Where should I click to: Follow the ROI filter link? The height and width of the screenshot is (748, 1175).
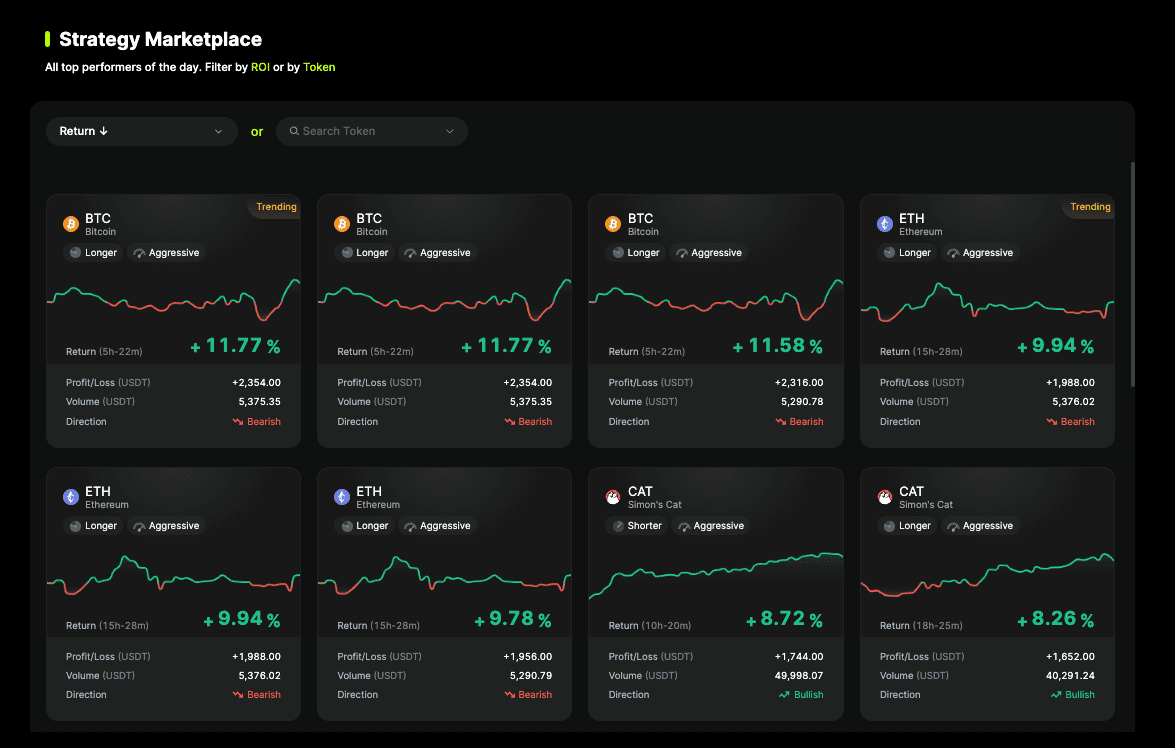coord(260,67)
